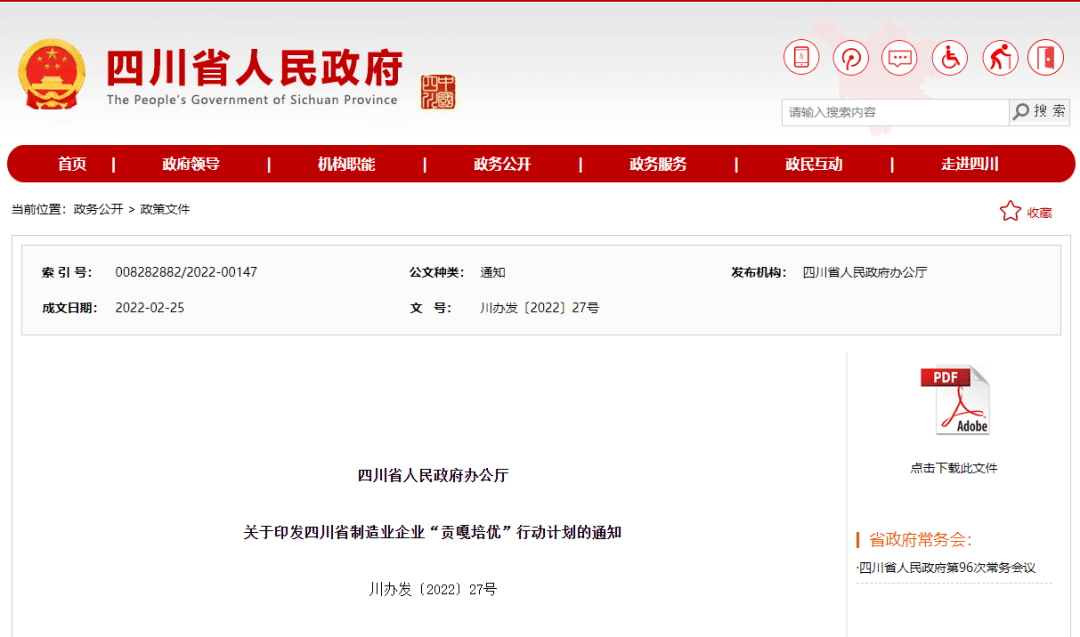Viewport: 1080px width, 637px height.
Task: Download the Adobe PDF file icon
Action: tap(955, 400)
